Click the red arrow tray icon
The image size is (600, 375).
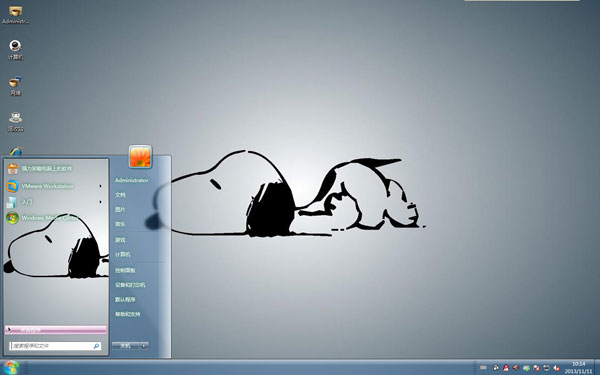[x=516, y=368]
